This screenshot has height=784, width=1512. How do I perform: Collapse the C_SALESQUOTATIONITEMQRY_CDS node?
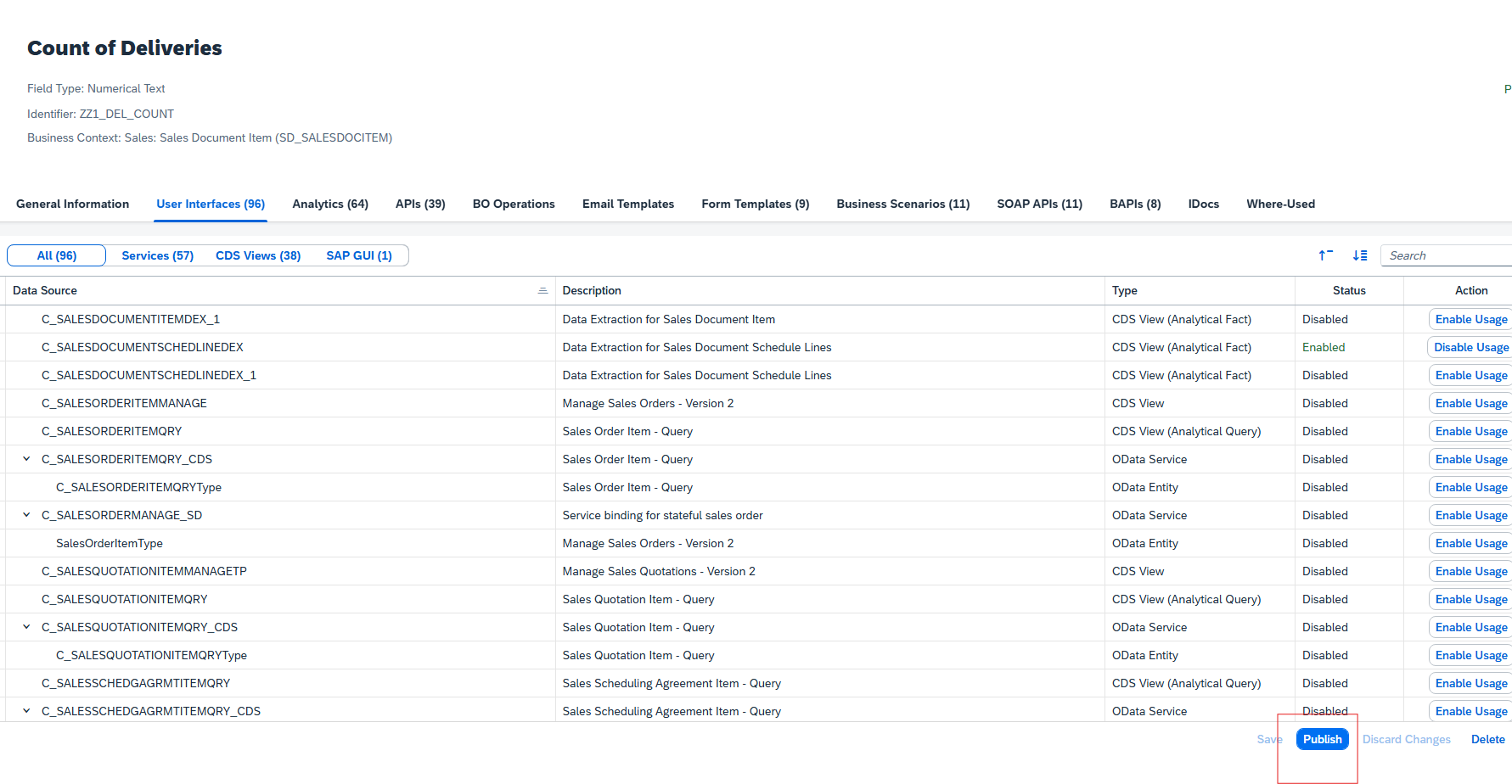pos(26,627)
